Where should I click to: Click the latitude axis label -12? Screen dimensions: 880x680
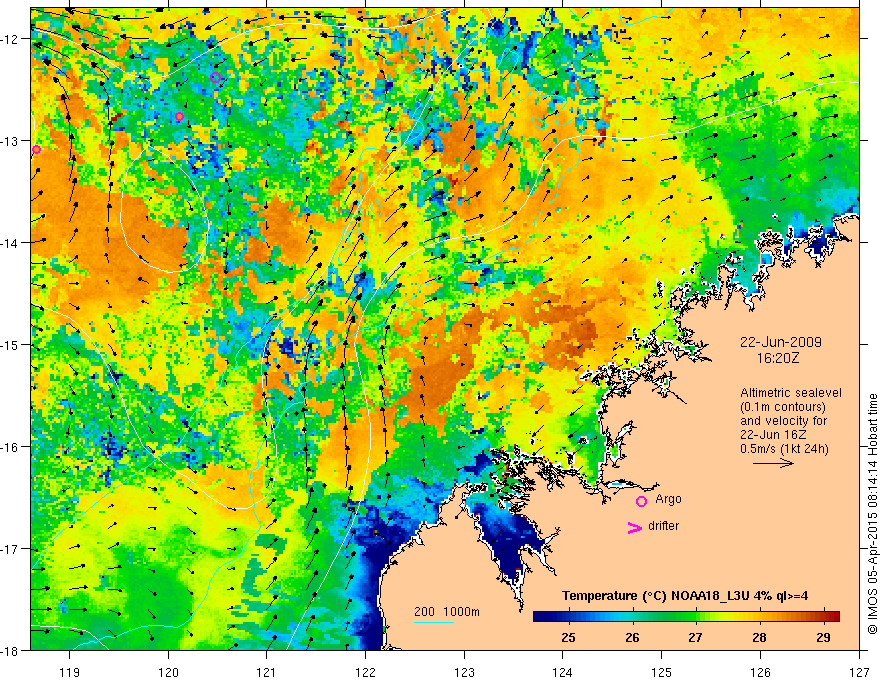(10, 39)
